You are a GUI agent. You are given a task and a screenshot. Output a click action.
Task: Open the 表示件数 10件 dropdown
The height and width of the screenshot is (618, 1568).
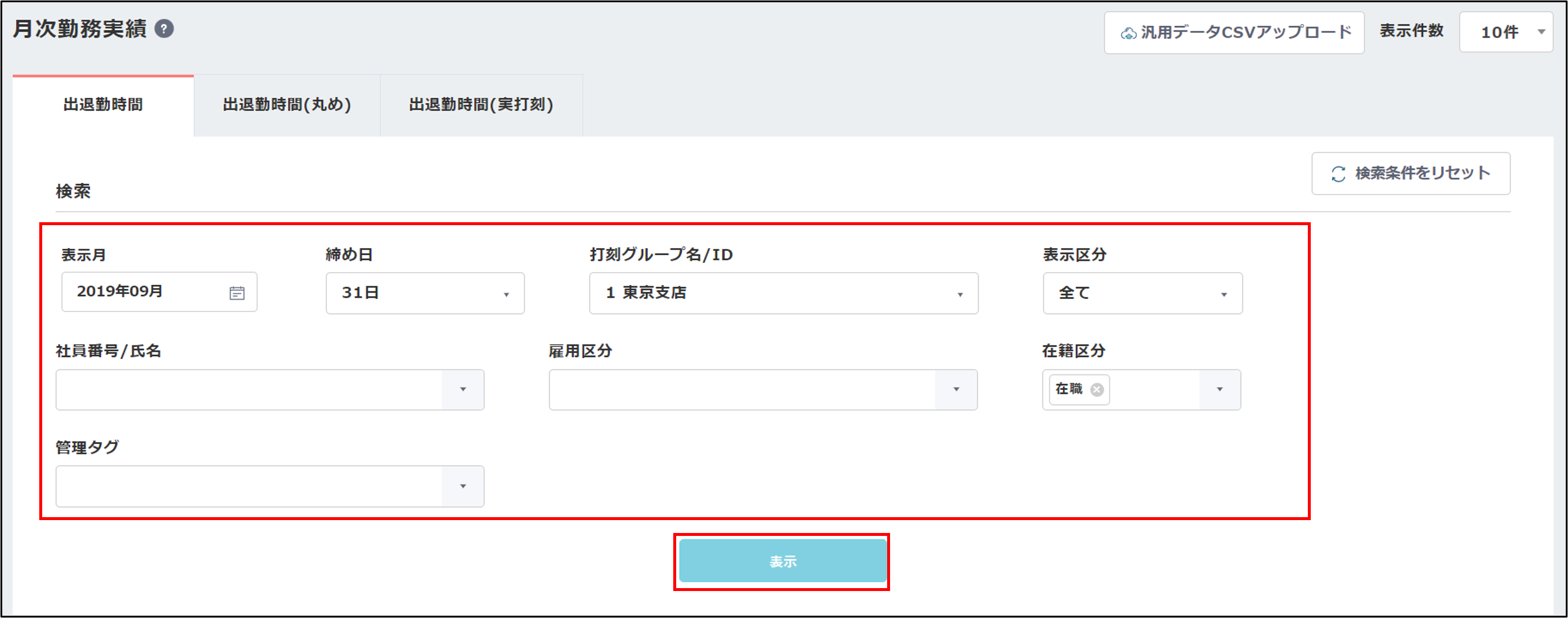click(x=1506, y=32)
